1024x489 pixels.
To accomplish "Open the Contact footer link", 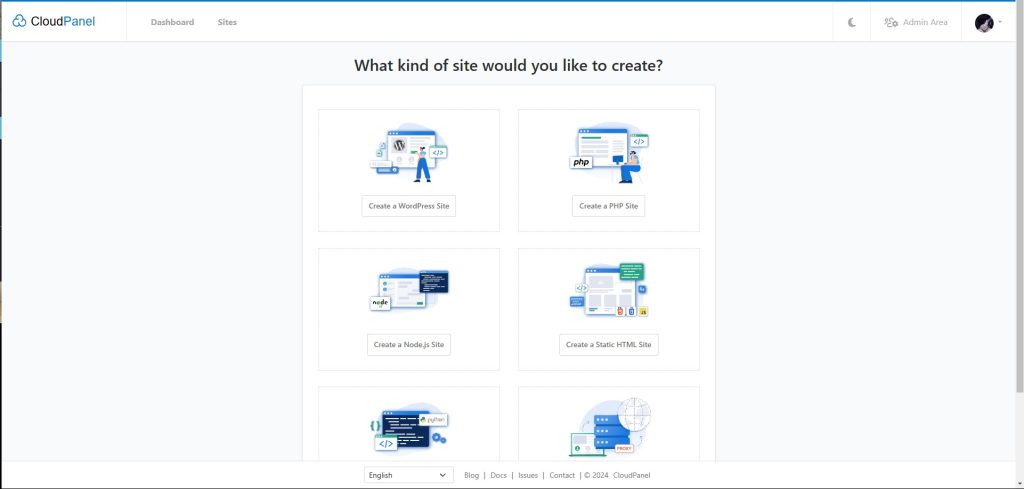I will coord(562,475).
